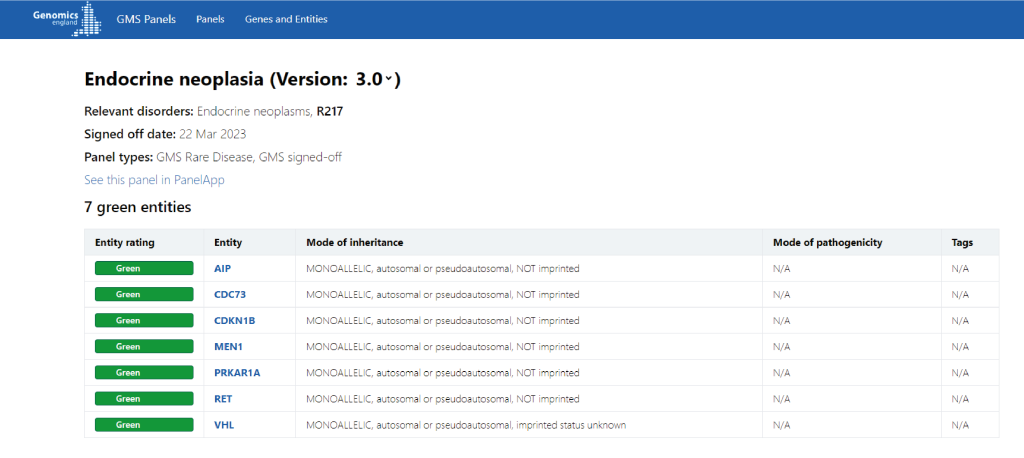Open the PRKAR1A gene link

click(237, 372)
